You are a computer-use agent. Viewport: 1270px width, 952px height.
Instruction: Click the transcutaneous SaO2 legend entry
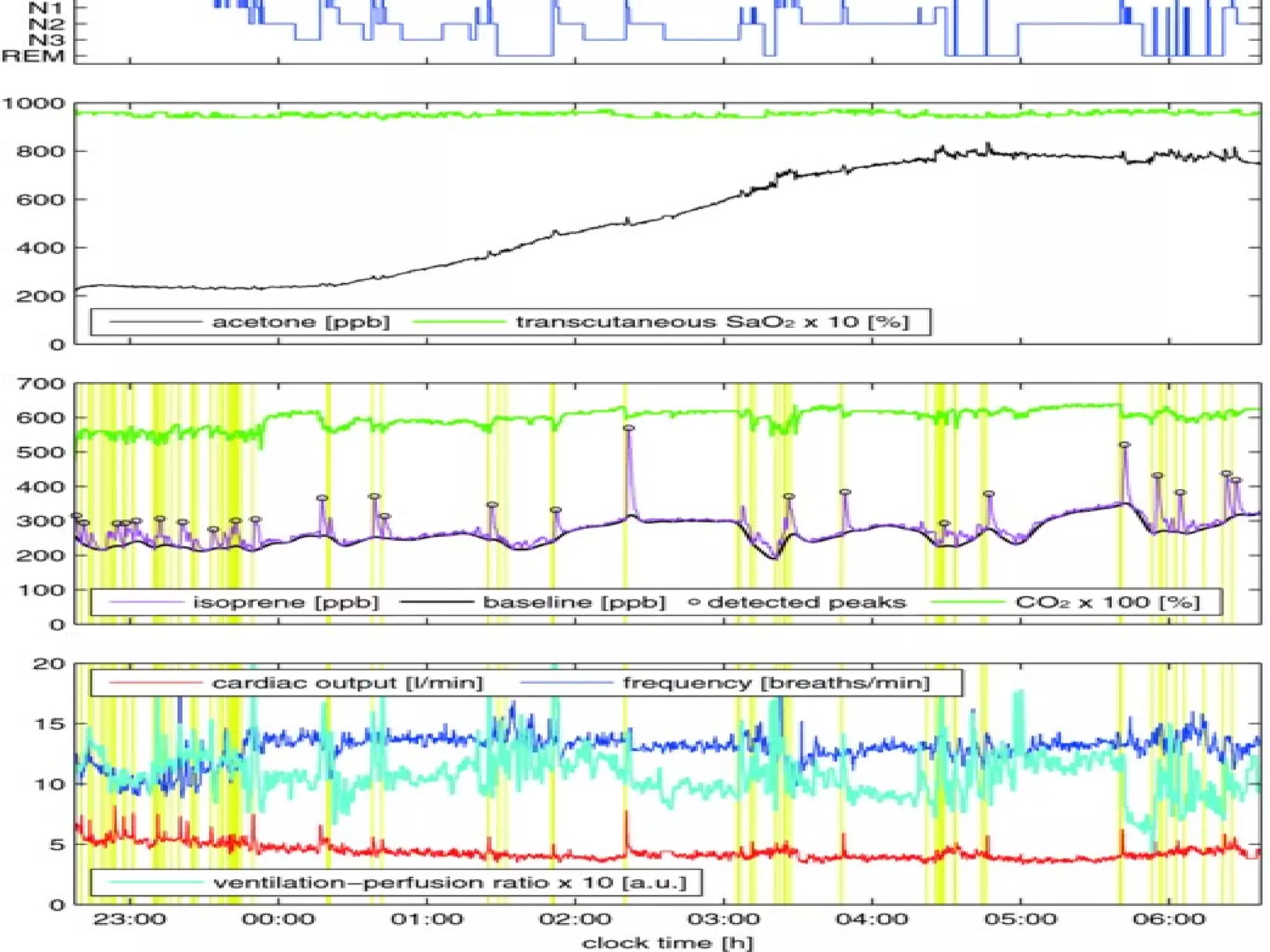tap(712, 322)
